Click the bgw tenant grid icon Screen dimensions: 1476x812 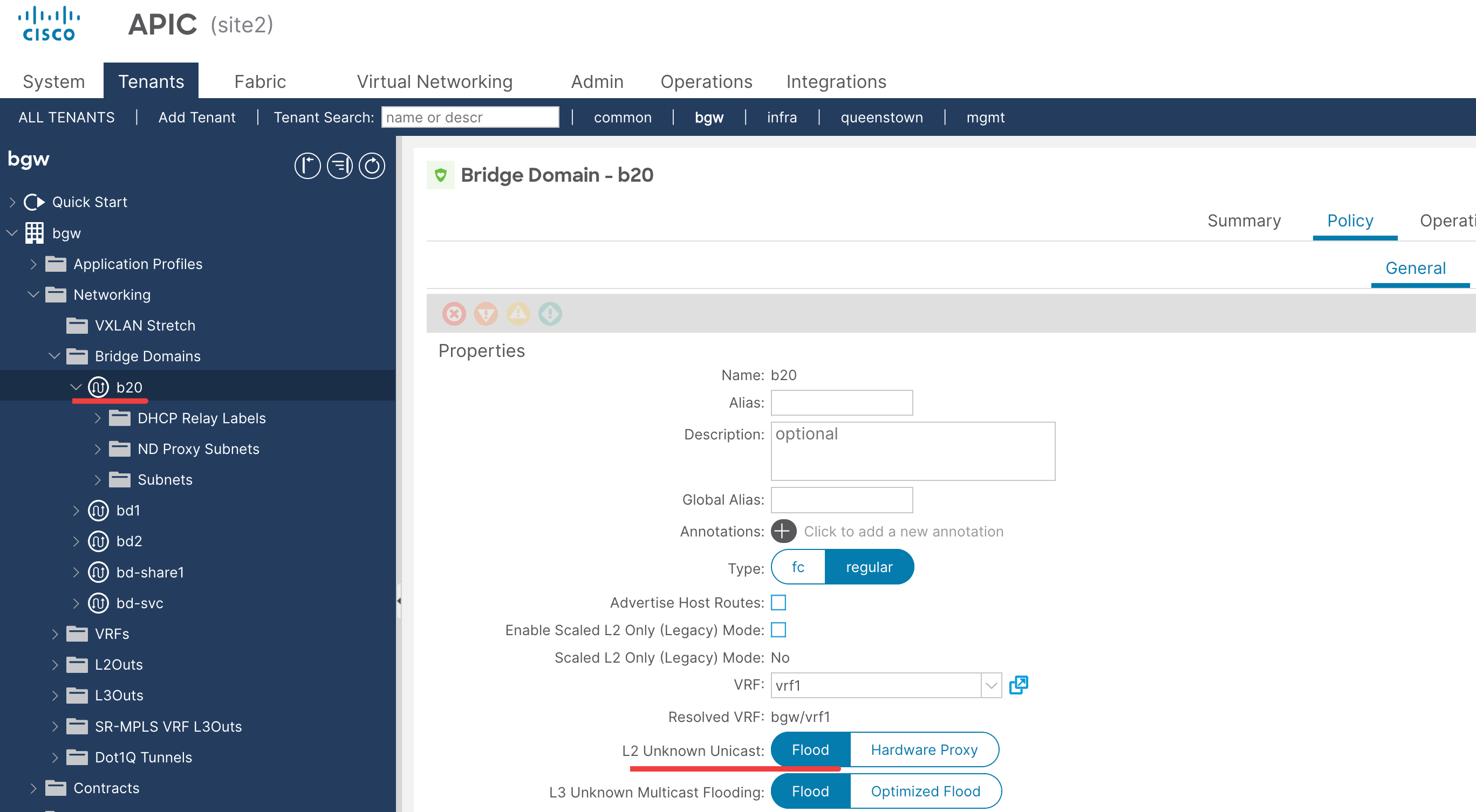pyautogui.click(x=34, y=233)
